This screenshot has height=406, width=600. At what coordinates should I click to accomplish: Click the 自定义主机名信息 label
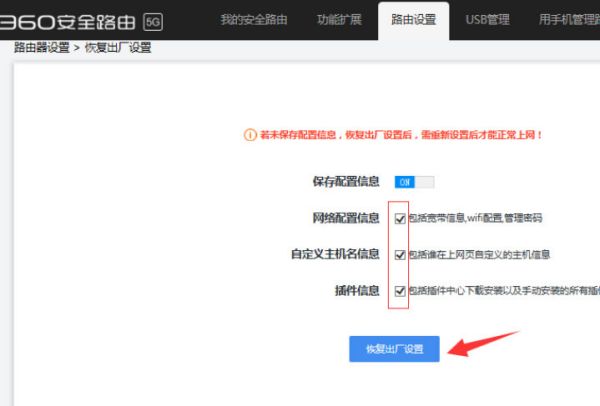pos(335,254)
